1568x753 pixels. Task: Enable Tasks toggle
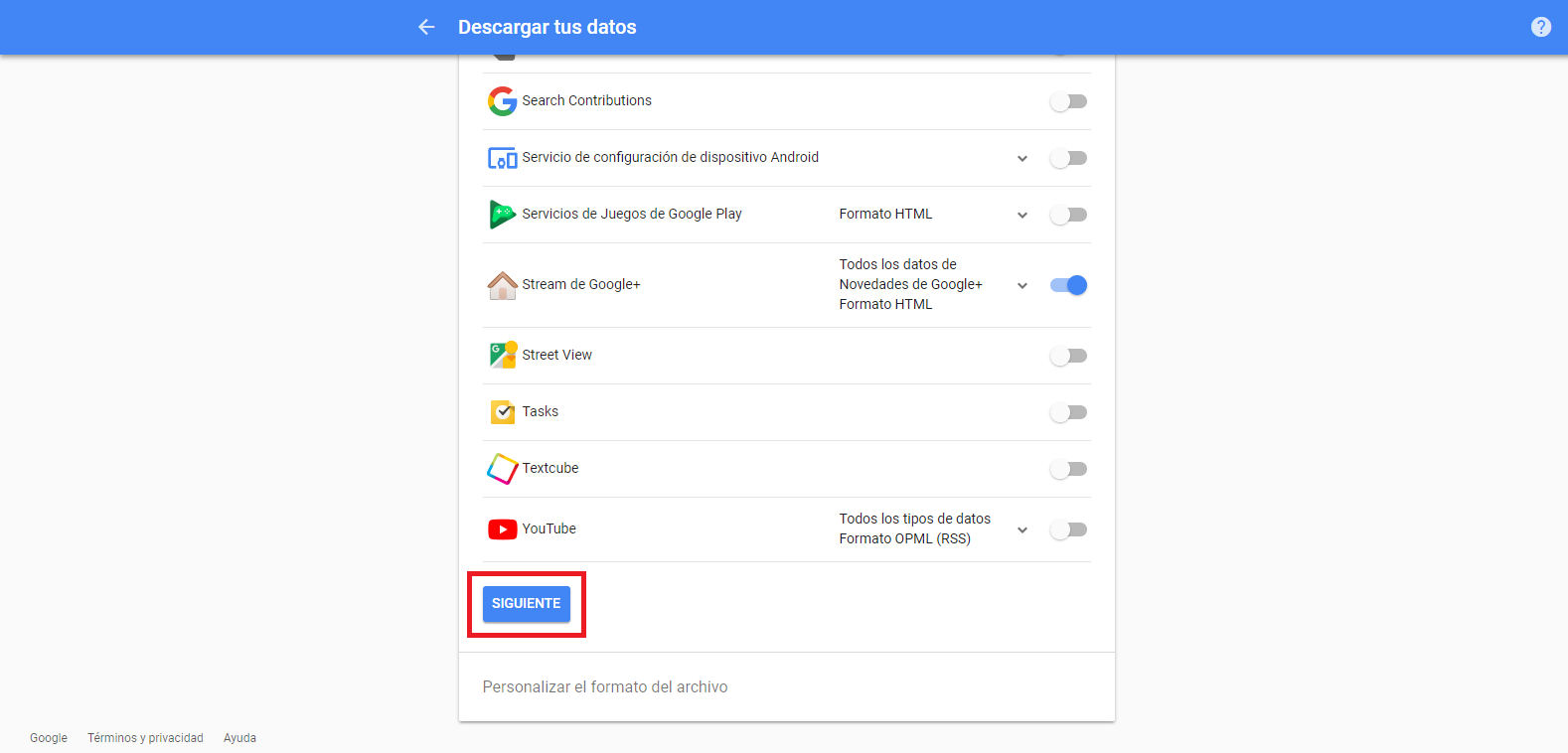[1069, 412]
